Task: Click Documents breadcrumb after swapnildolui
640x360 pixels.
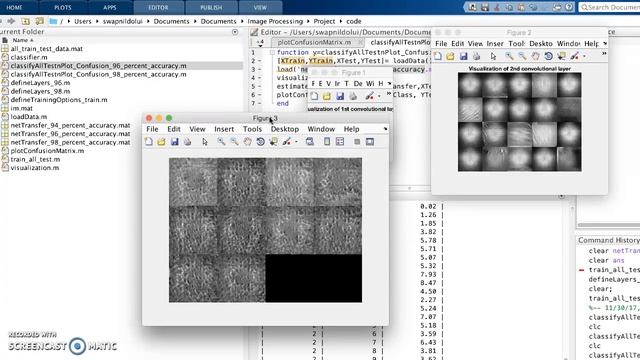Action: (171, 21)
